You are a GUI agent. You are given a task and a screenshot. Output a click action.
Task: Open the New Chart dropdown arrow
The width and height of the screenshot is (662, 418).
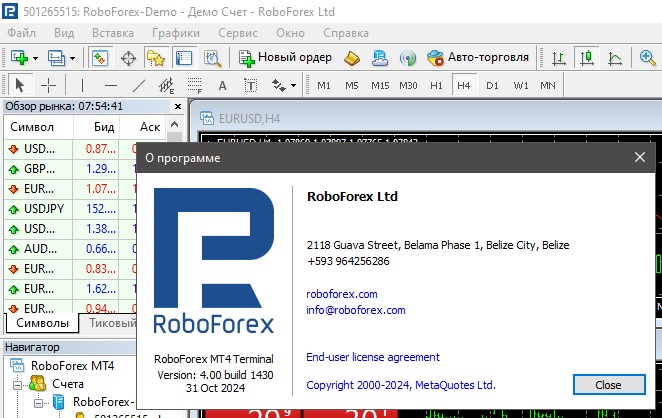(x=35, y=58)
